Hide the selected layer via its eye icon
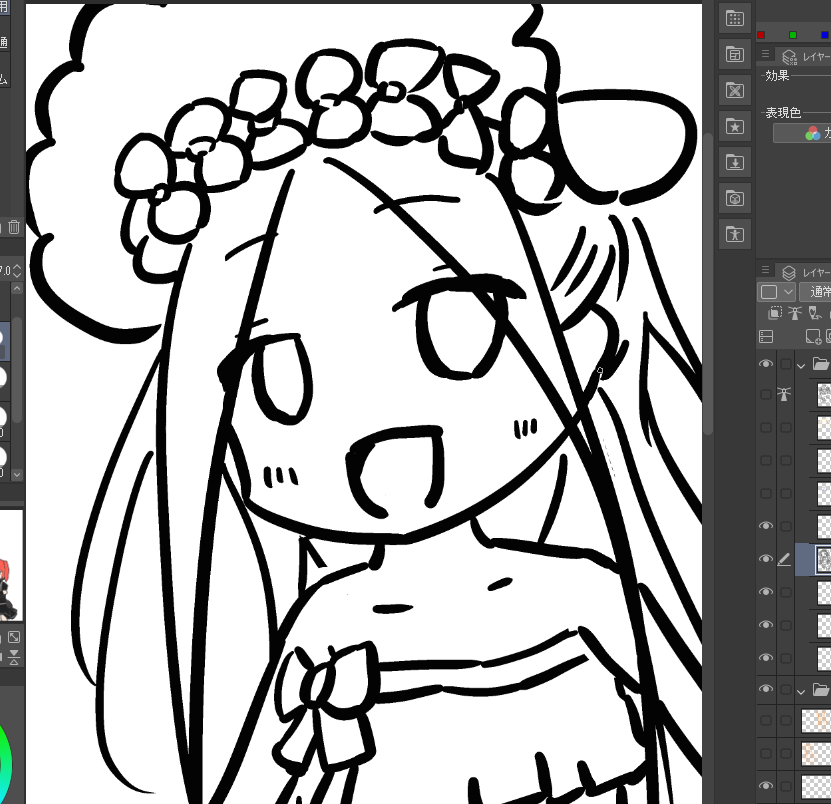831x804 pixels. coord(766,559)
